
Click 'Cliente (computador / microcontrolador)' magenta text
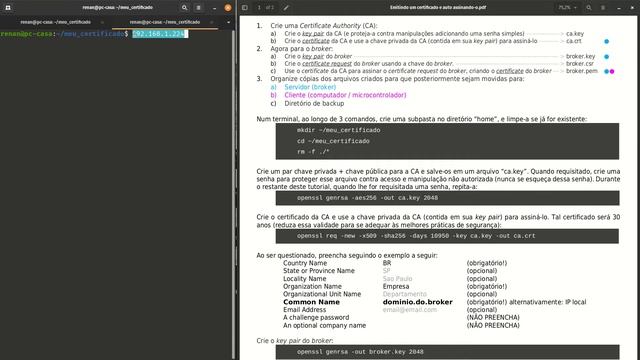(345, 95)
